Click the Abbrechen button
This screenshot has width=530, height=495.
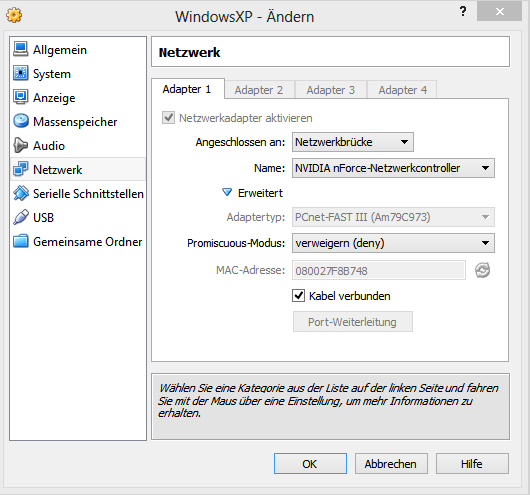pos(391,464)
